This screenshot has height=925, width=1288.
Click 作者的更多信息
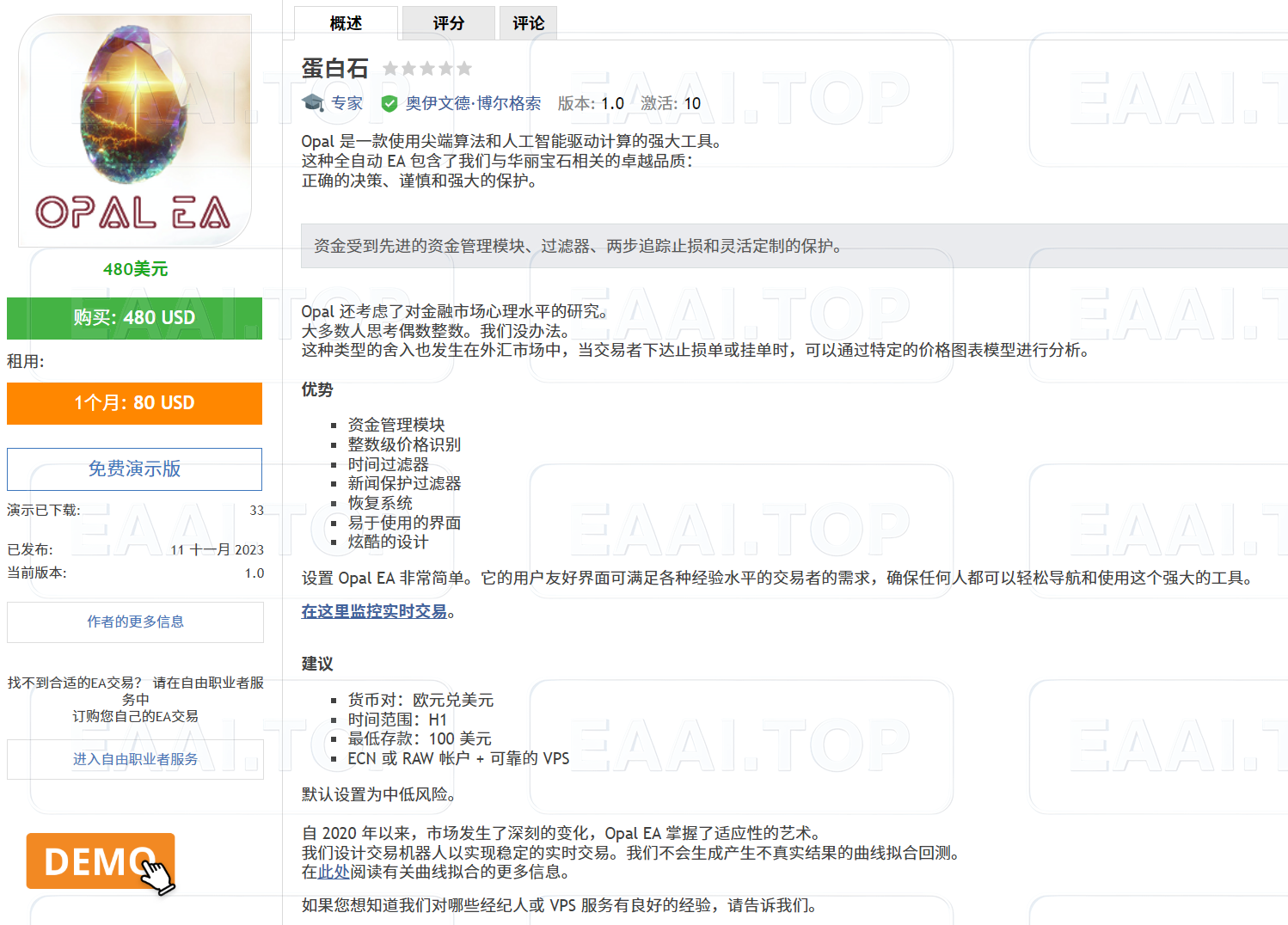[134, 622]
